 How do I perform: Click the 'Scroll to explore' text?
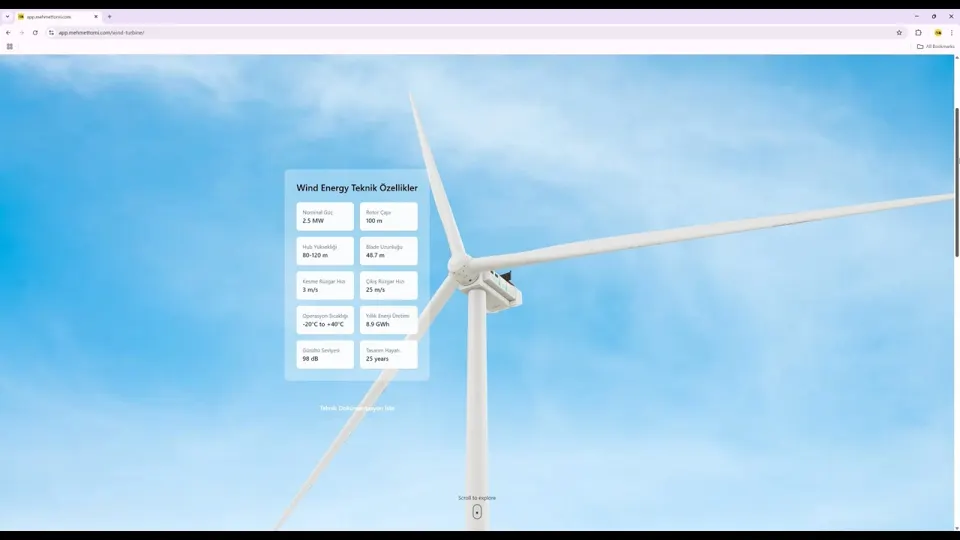click(x=477, y=498)
